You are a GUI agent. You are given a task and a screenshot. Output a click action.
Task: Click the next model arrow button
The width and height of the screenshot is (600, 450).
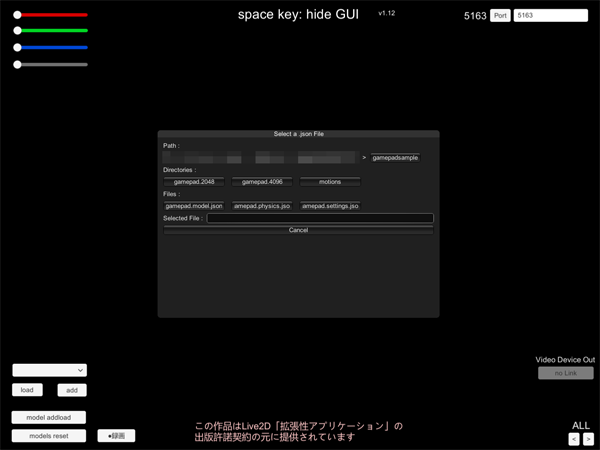589,439
